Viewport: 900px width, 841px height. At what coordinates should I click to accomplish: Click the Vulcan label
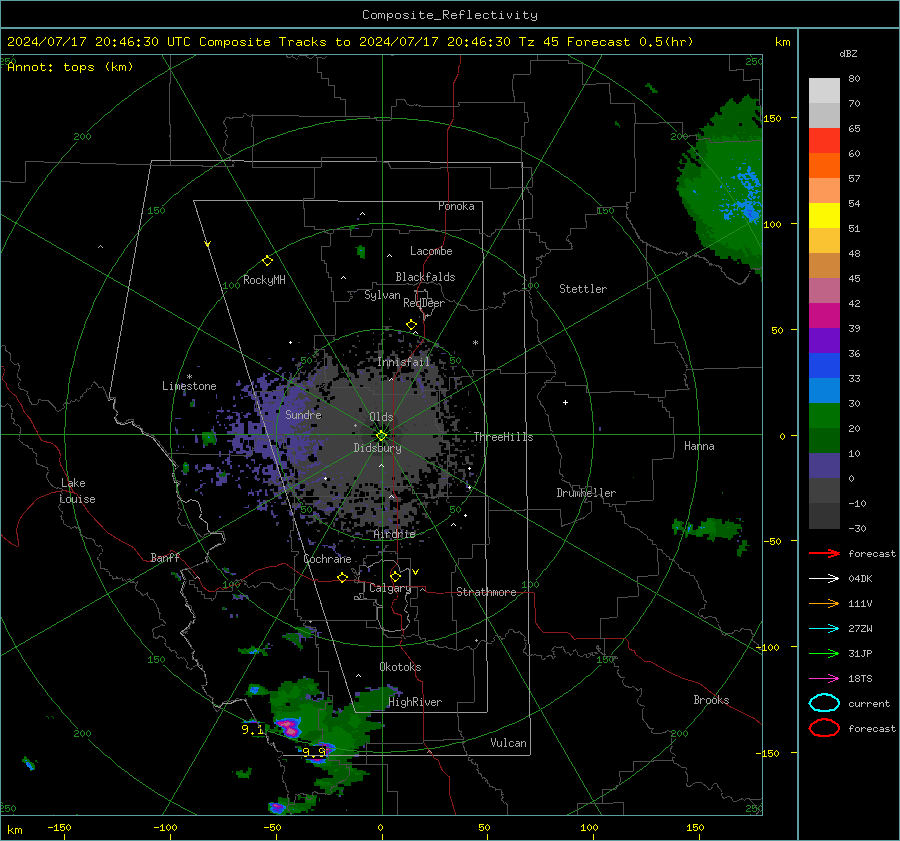[x=508, y=743]
